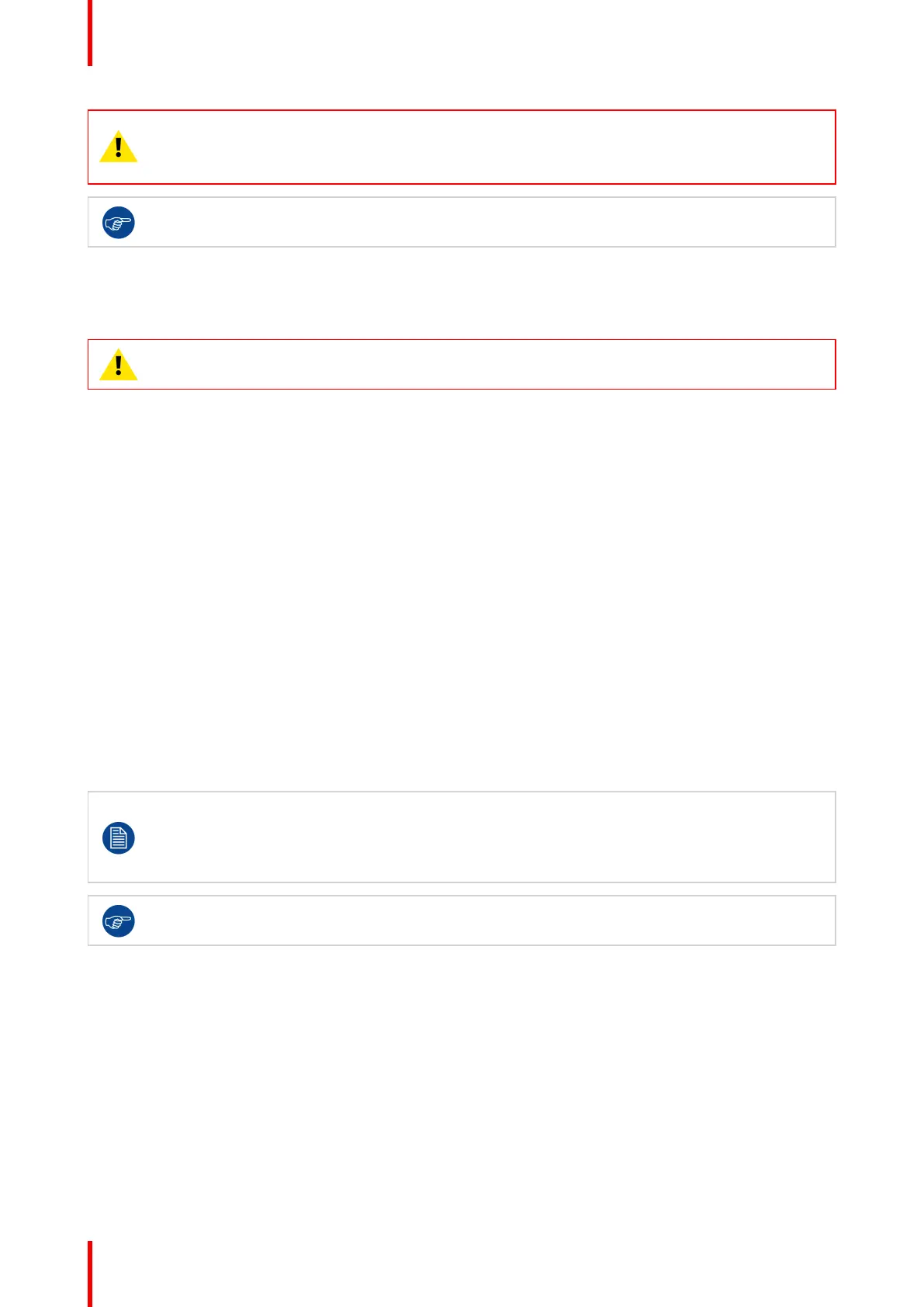Image resolution: width=924 pixels, height=1307 pixels.
Task: Click the topmost yellow warning triangle icon
Action: point(119,147)
